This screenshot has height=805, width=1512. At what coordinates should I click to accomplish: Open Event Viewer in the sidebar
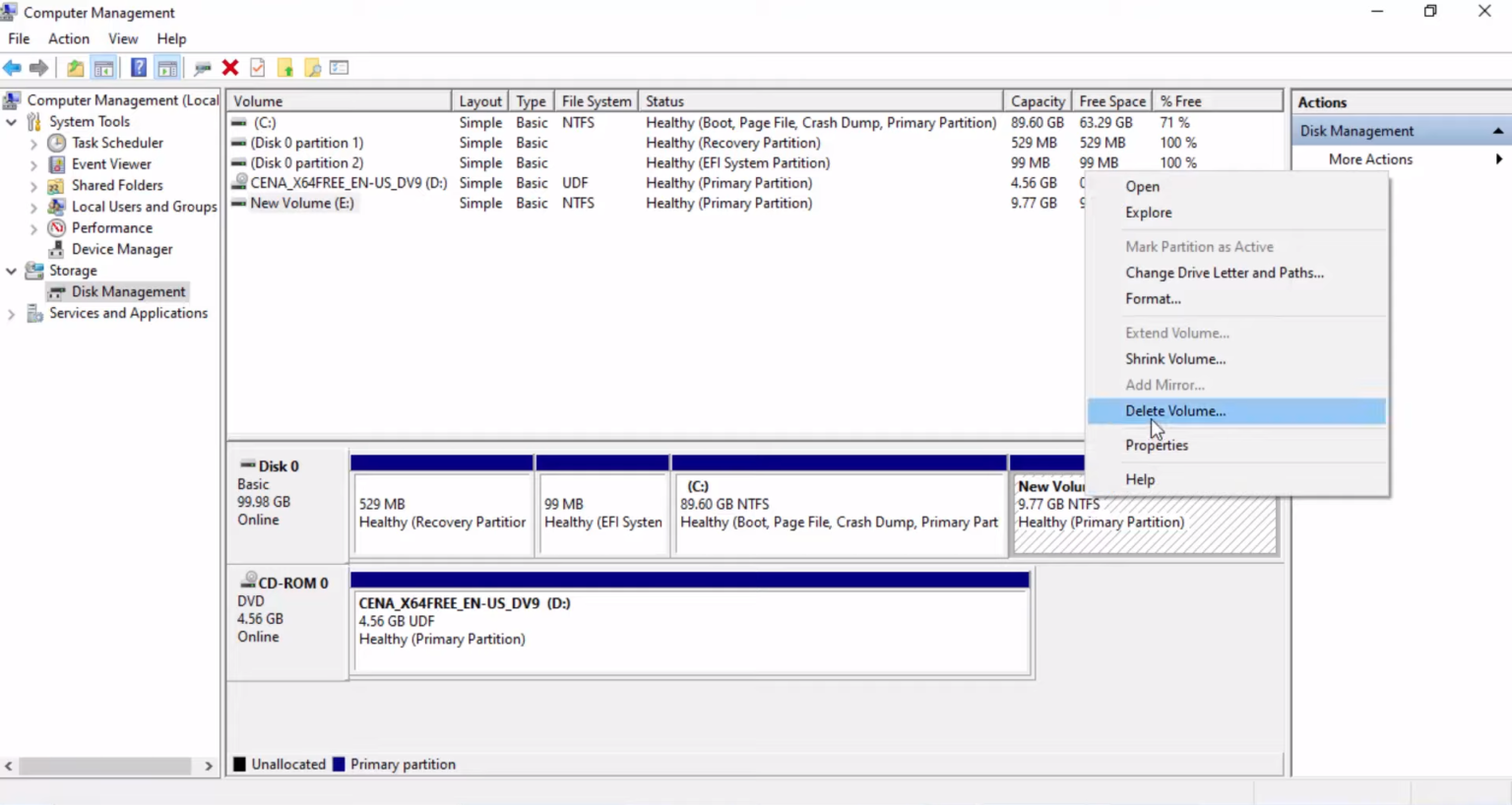click(x=110, y=163)
